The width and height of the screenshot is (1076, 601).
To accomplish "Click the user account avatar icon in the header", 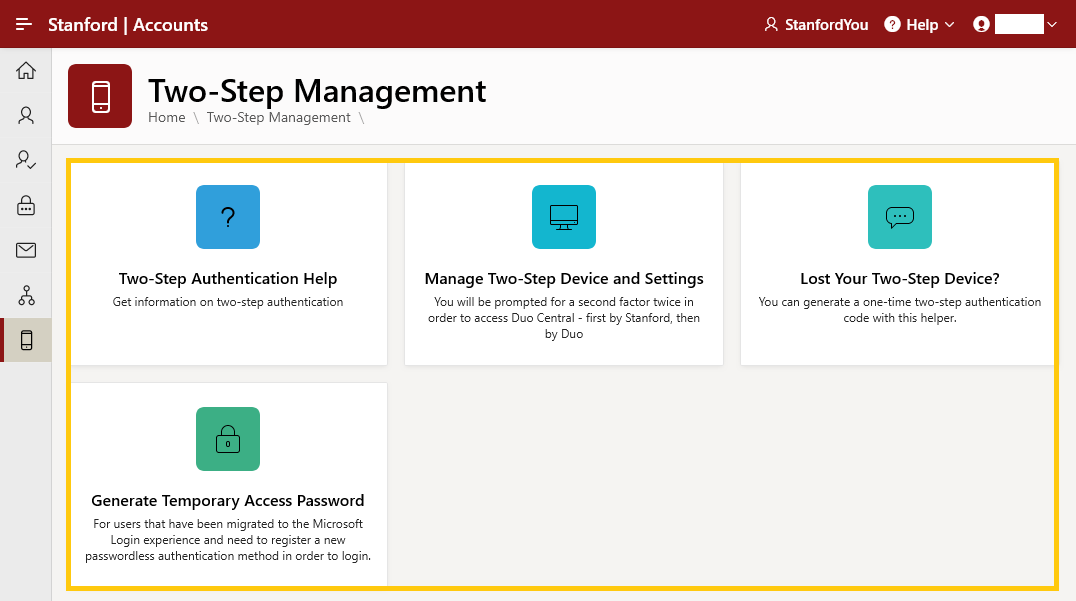I will [981, 25].
